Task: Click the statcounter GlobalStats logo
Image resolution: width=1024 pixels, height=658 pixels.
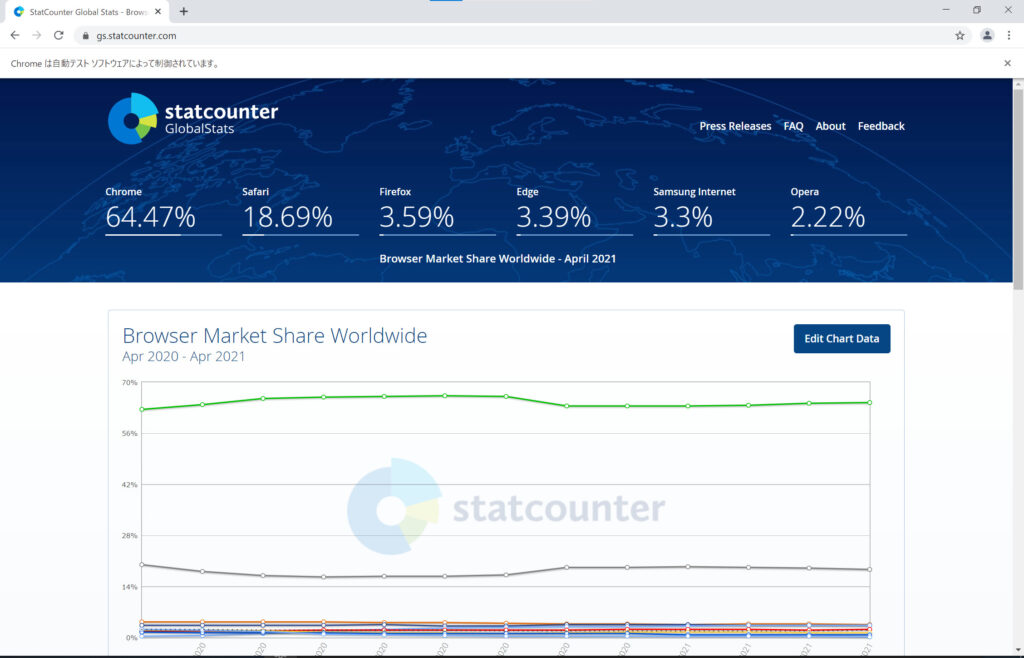Action: (x=193, y=118)
